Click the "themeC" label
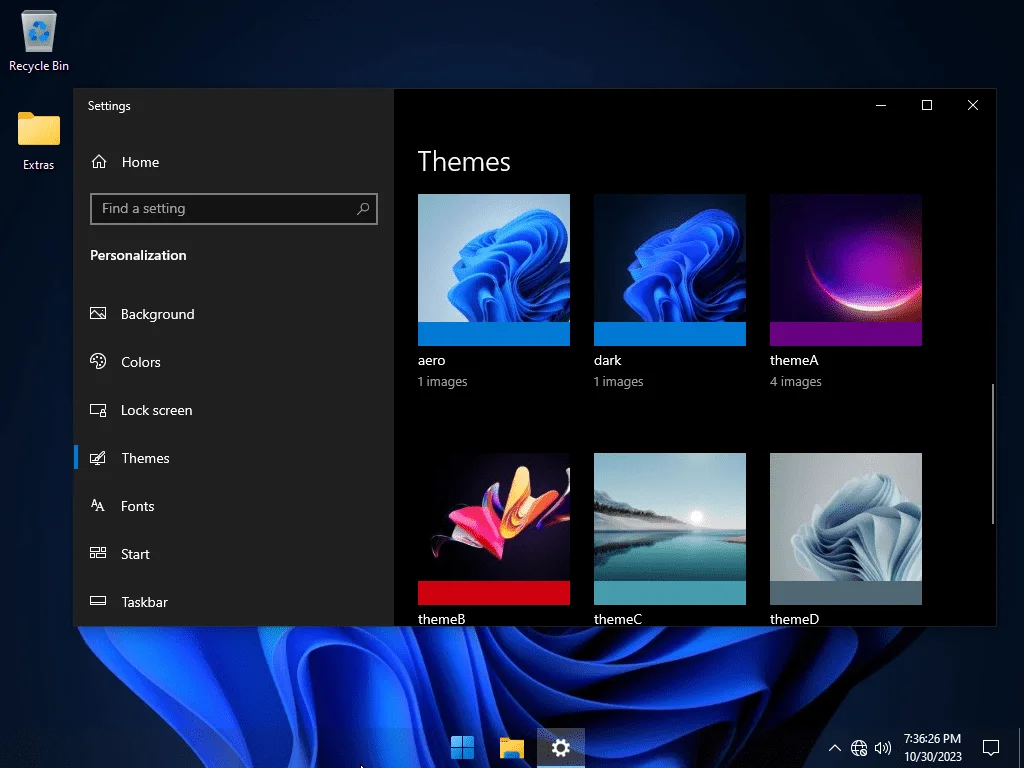This screenshot has height=768, width=1024. [618, 619]
